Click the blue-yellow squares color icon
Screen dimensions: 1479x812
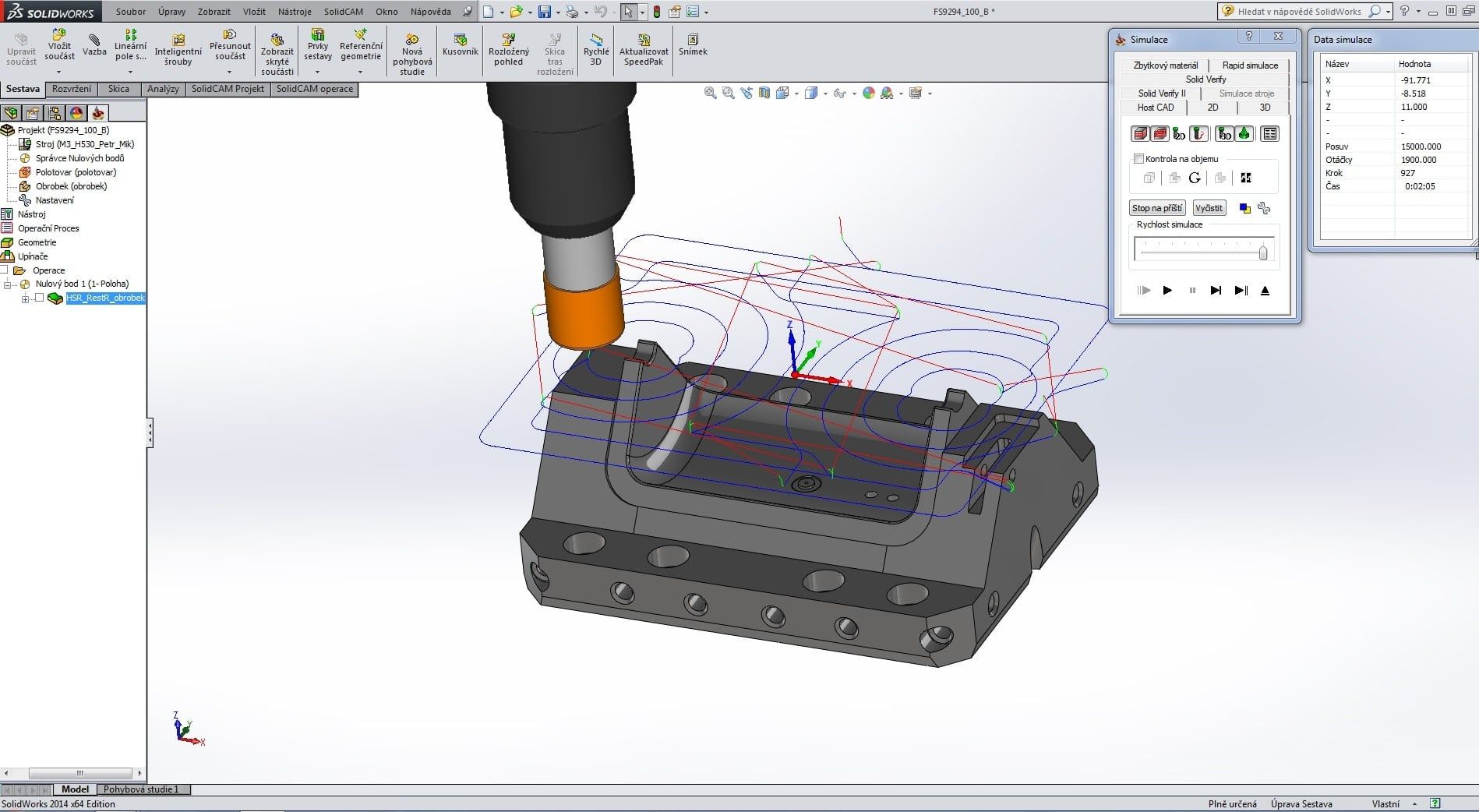click(1245, 208)
